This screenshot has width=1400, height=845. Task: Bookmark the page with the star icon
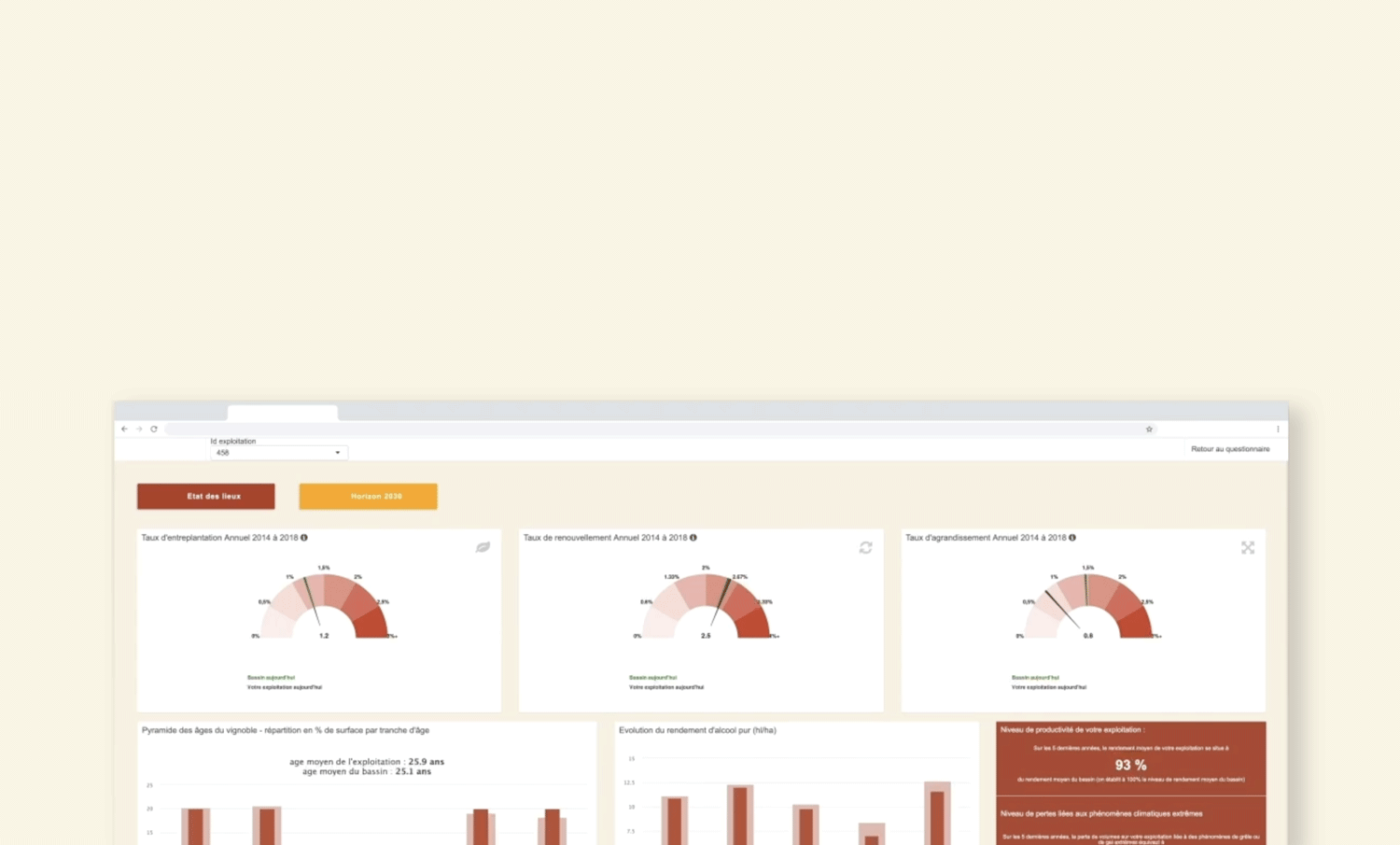pyautogui.click(x=1149, y=430)
